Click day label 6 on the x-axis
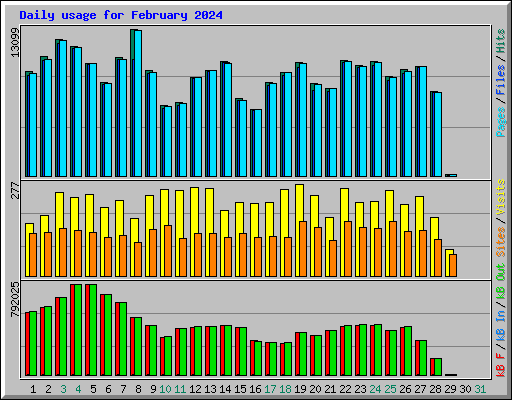The width and height of the screenshot is (512, 400). click(108, 389)
